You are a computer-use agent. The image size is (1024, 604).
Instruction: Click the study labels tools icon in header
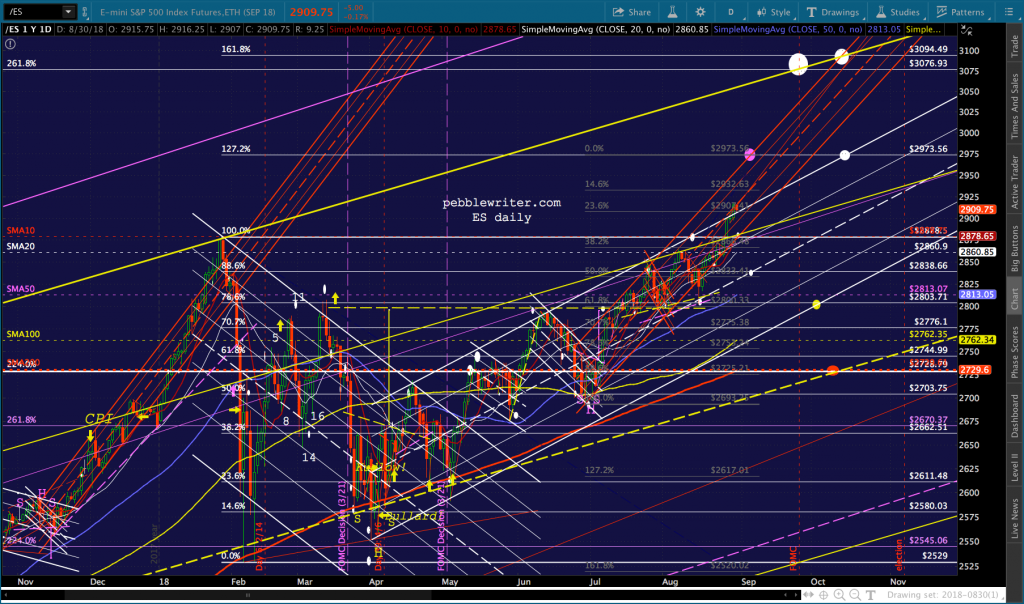[967, 30]
